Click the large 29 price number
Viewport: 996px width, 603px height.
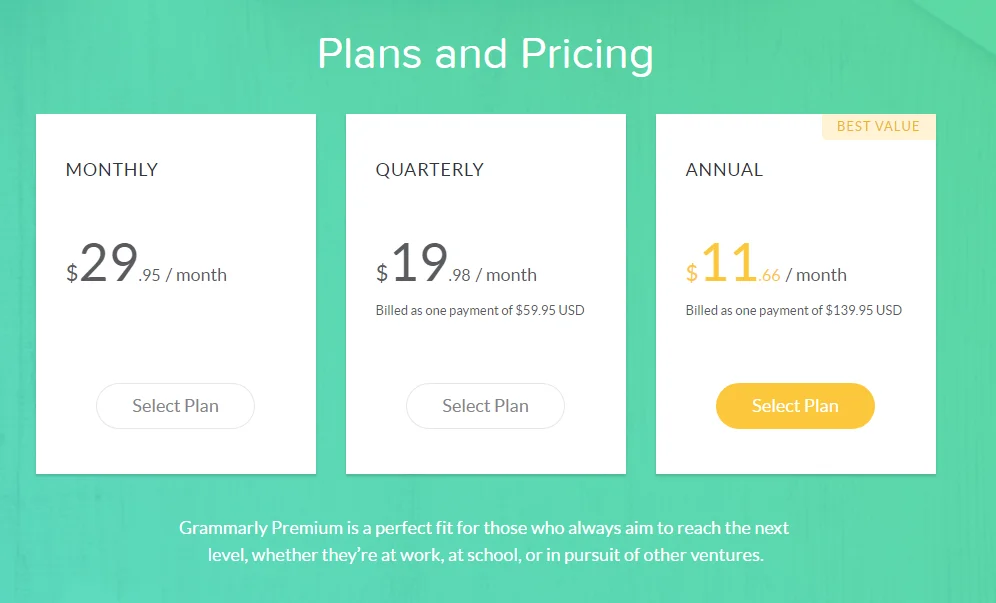click(x=109, y=263)
